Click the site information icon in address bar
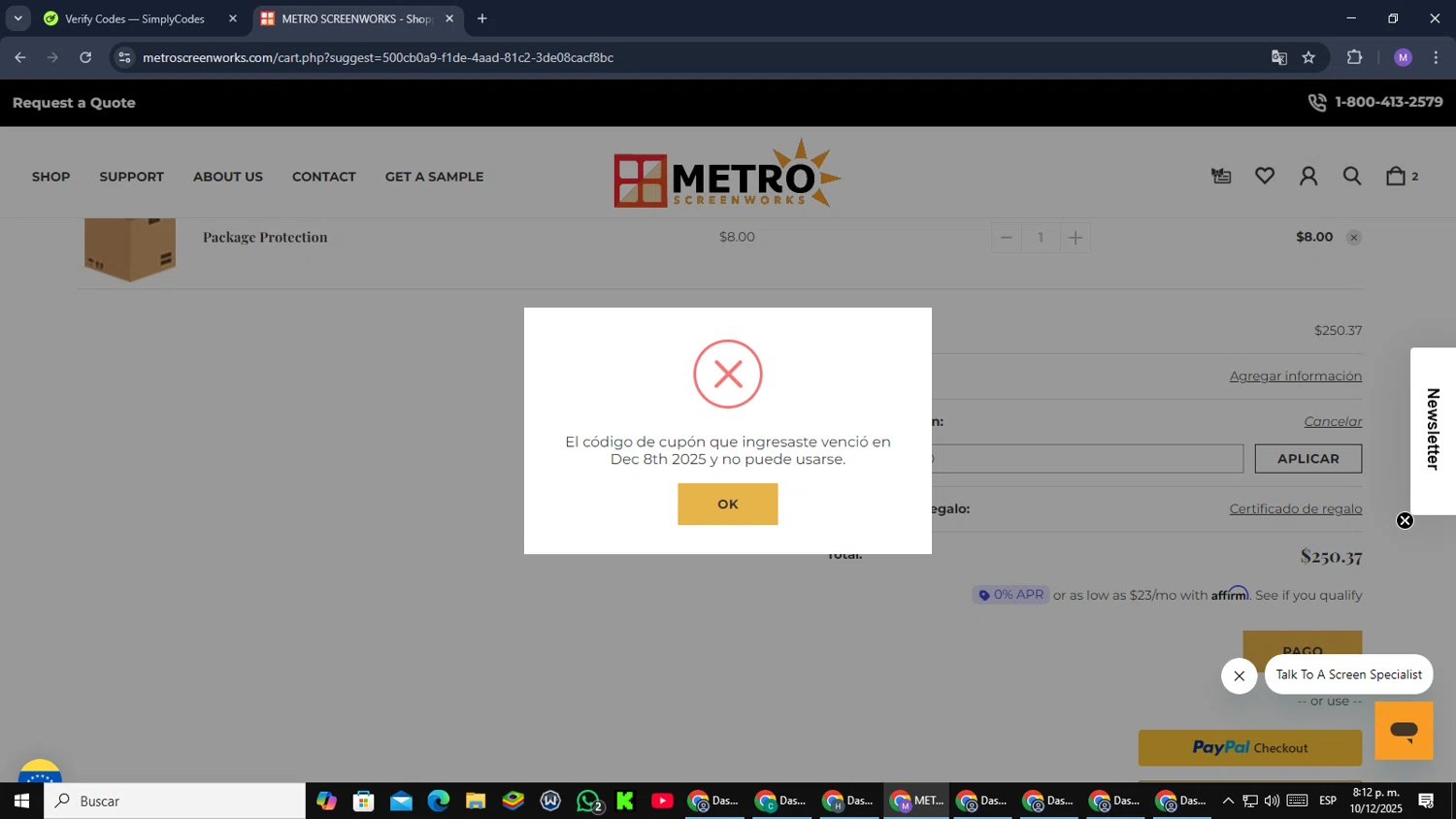The width and height of the screenshot is (1456, 819). click(124, 57)
